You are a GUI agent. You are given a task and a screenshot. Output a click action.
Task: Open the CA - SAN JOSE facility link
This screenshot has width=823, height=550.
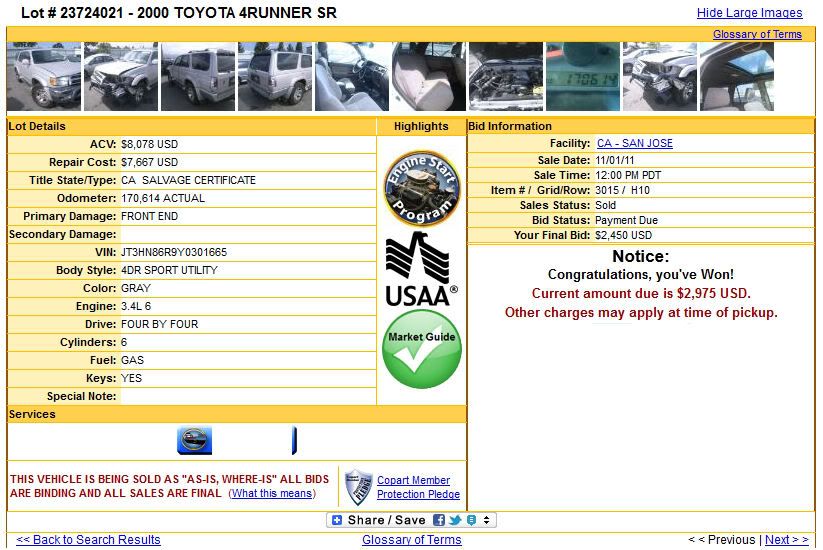635,143
